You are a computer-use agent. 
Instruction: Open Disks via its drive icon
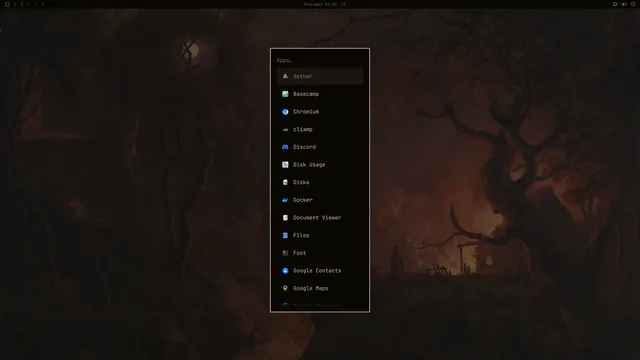coord(285,182)
